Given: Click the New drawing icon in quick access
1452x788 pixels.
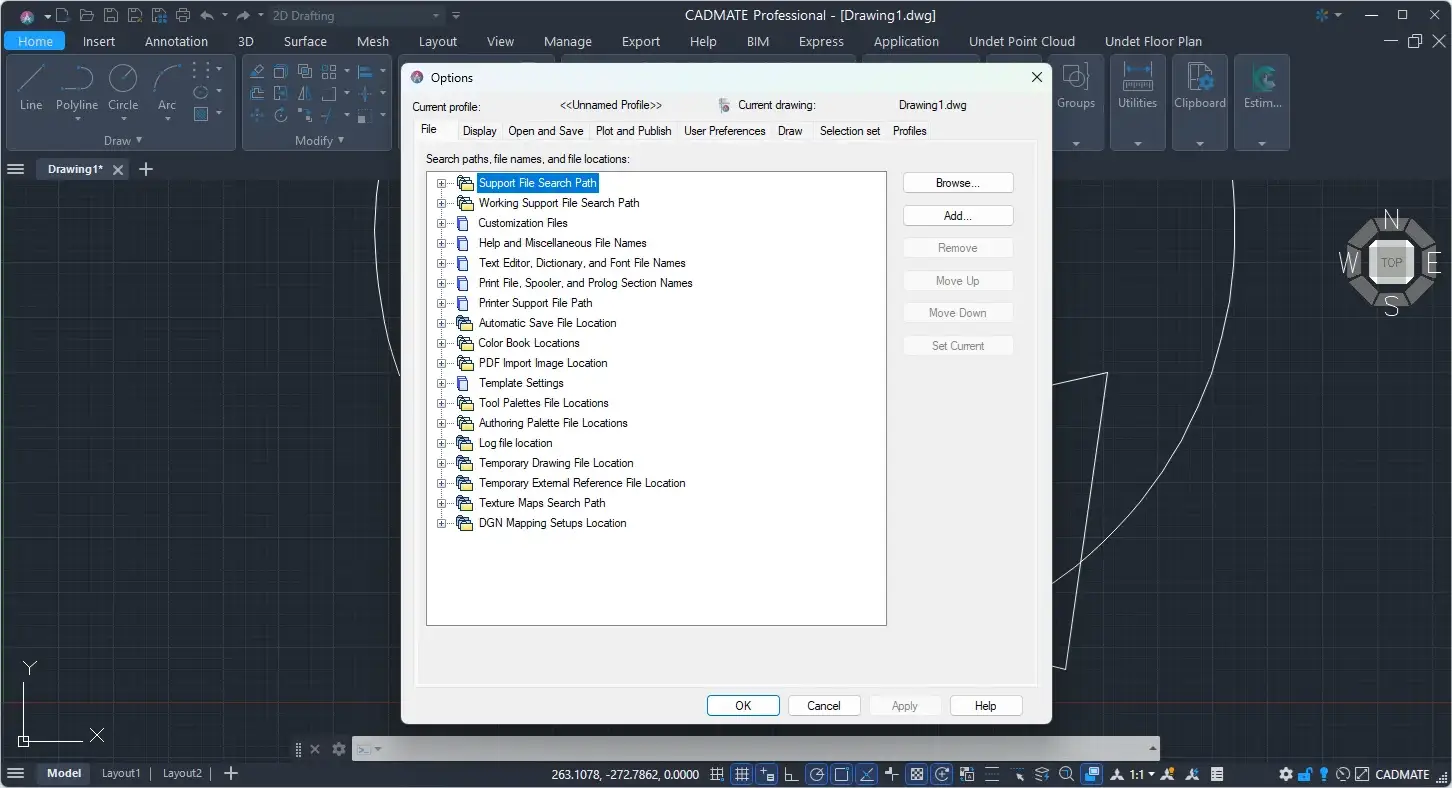Looking at the screenshot, I should tap(63, 15).
